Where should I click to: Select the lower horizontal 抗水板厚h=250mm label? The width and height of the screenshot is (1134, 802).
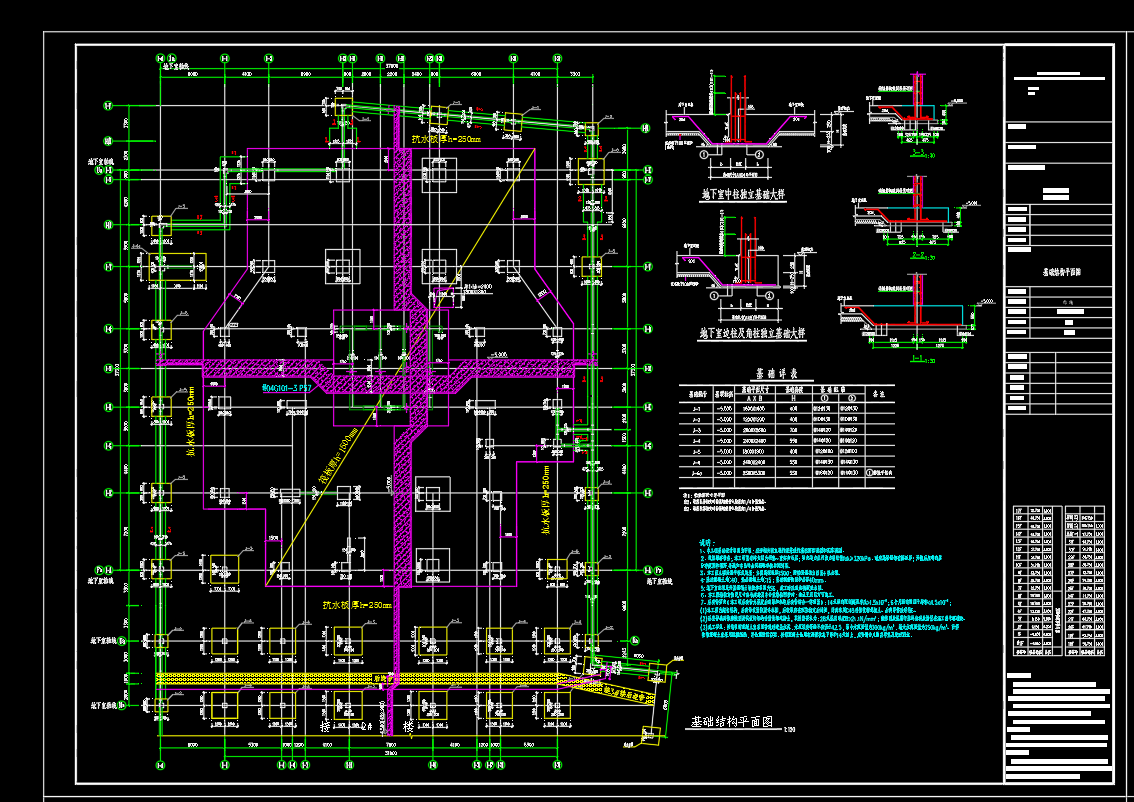357,605
